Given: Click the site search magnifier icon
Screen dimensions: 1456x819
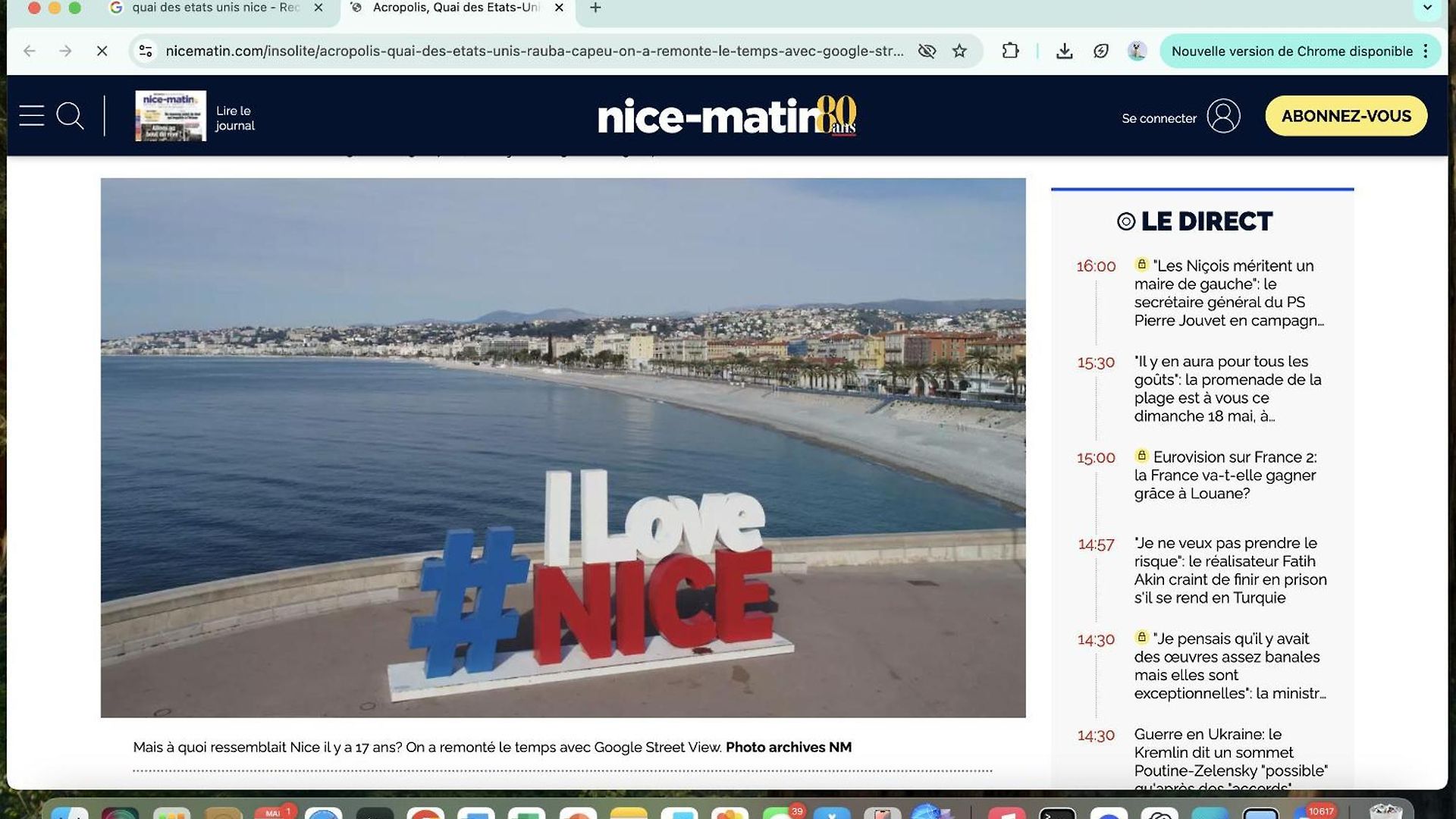Looking at the screenshot, I should pyautogui.click(x=70, y=116).
